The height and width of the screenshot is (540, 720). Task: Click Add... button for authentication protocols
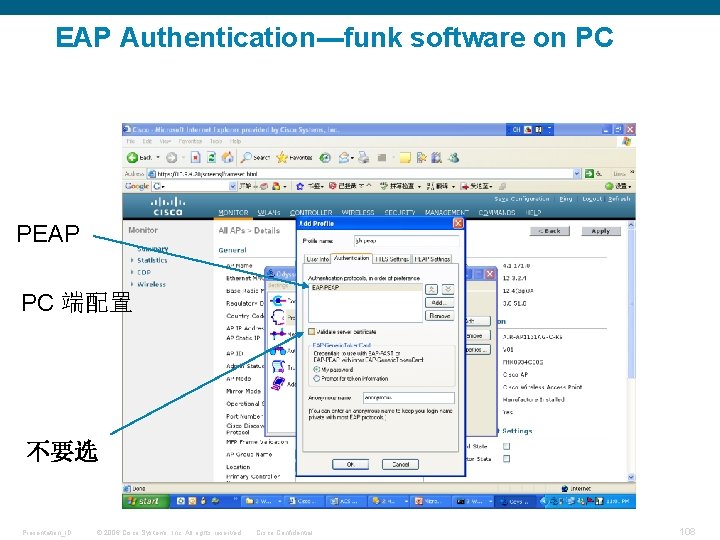click(x=439, y=303)
